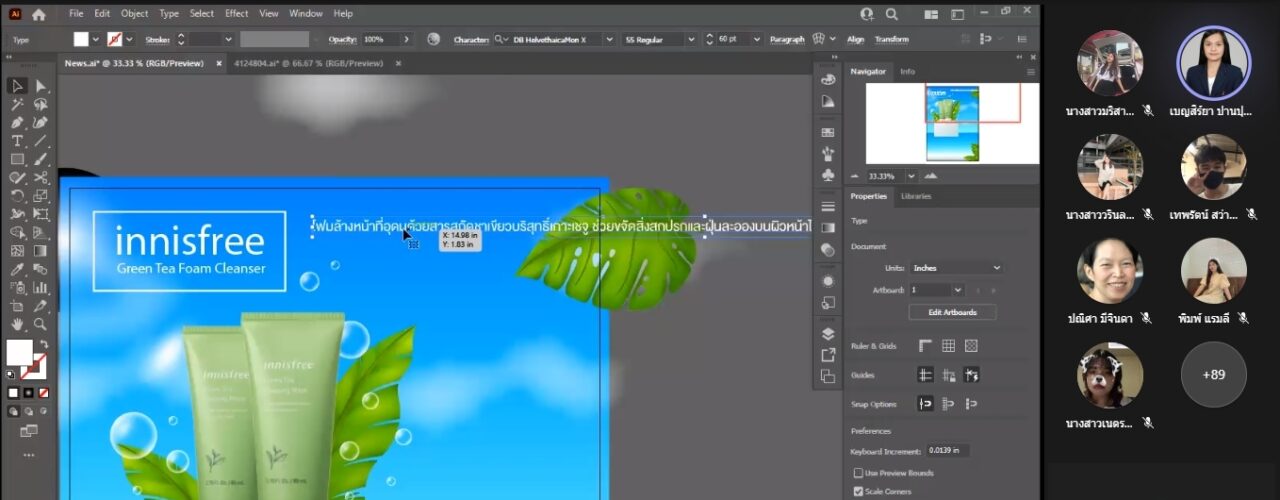Open the Character panel link
Image resolution: width=1280 pixels, height=500 pixels.
click(472, 39)
